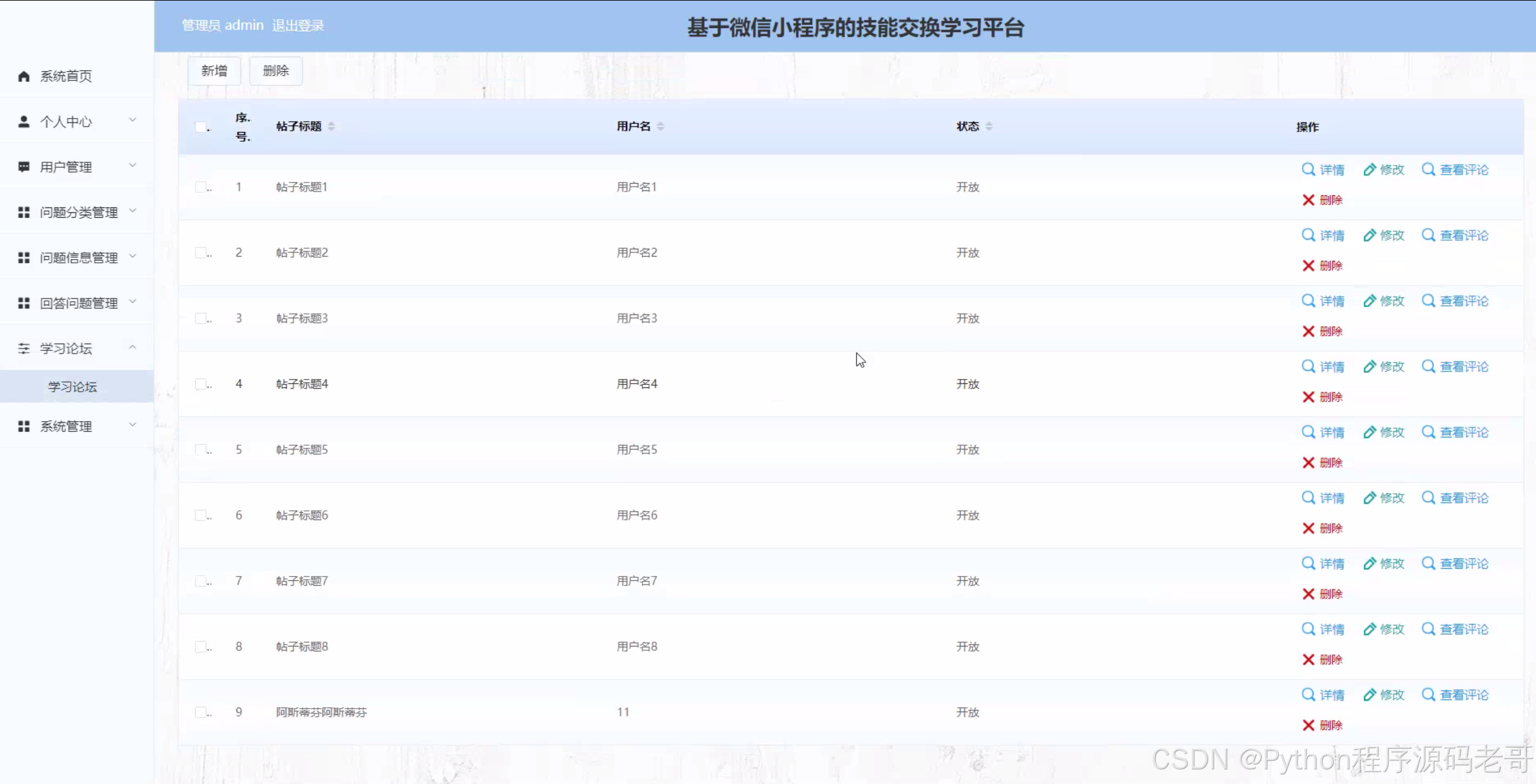Click the 查看评论 magnifier icon in row 4
The width and height of the screenshot is (1536, 784).
(1428, 366)
